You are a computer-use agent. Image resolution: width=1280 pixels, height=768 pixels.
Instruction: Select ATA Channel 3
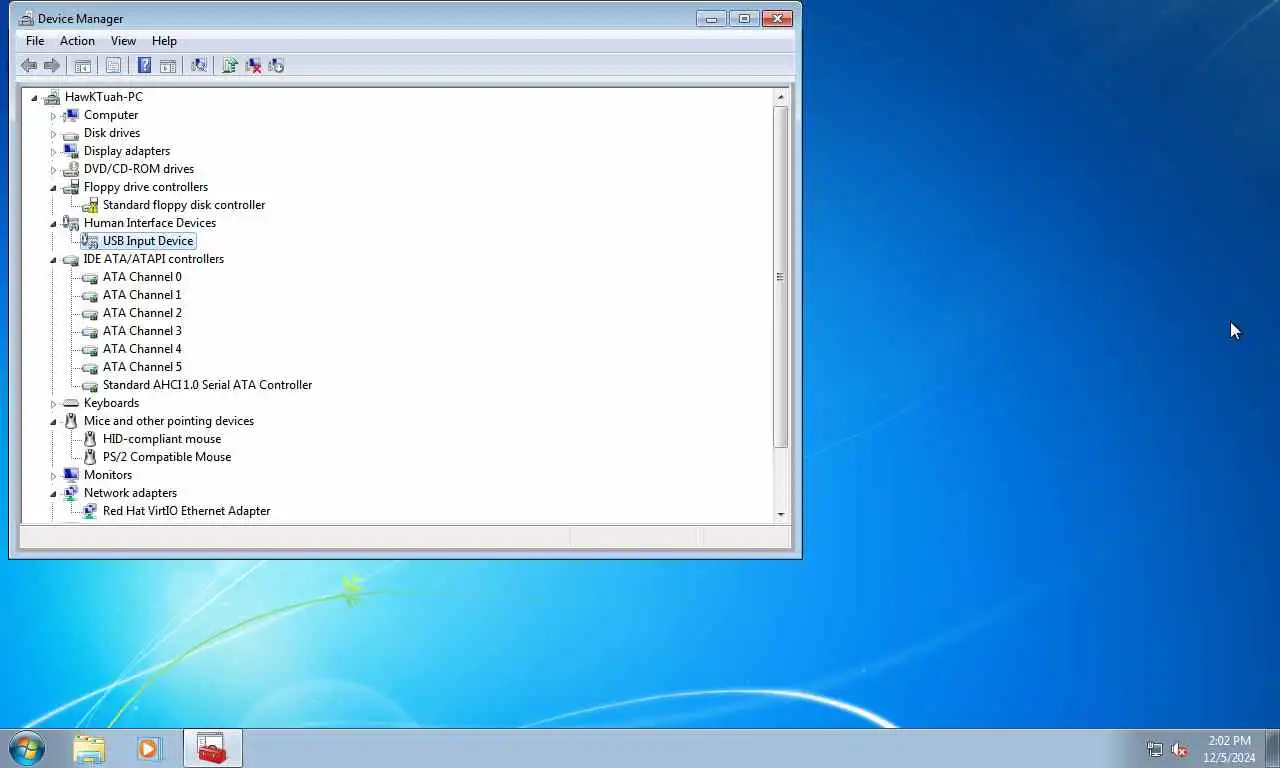pos(142,331)
